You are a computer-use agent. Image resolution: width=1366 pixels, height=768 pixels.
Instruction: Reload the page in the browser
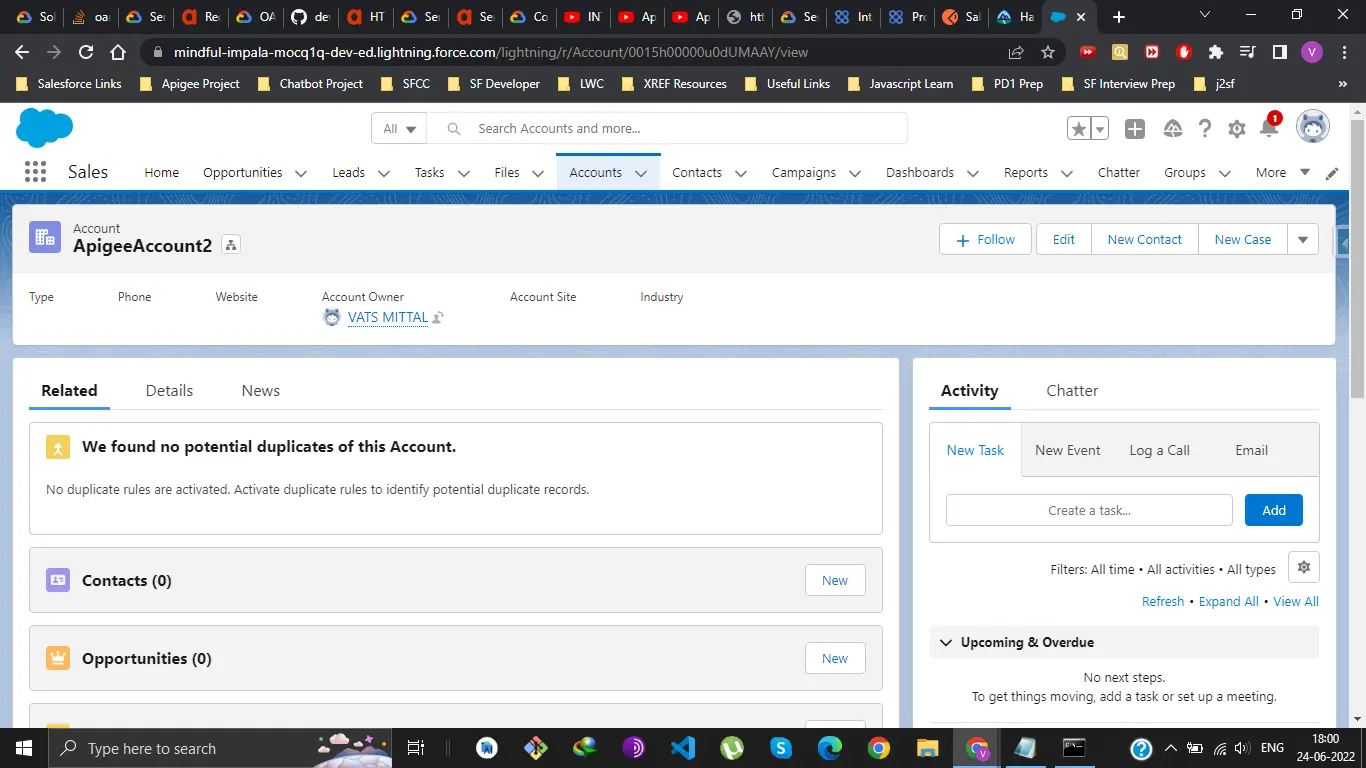pyautogui.click(x=86, y=52)
